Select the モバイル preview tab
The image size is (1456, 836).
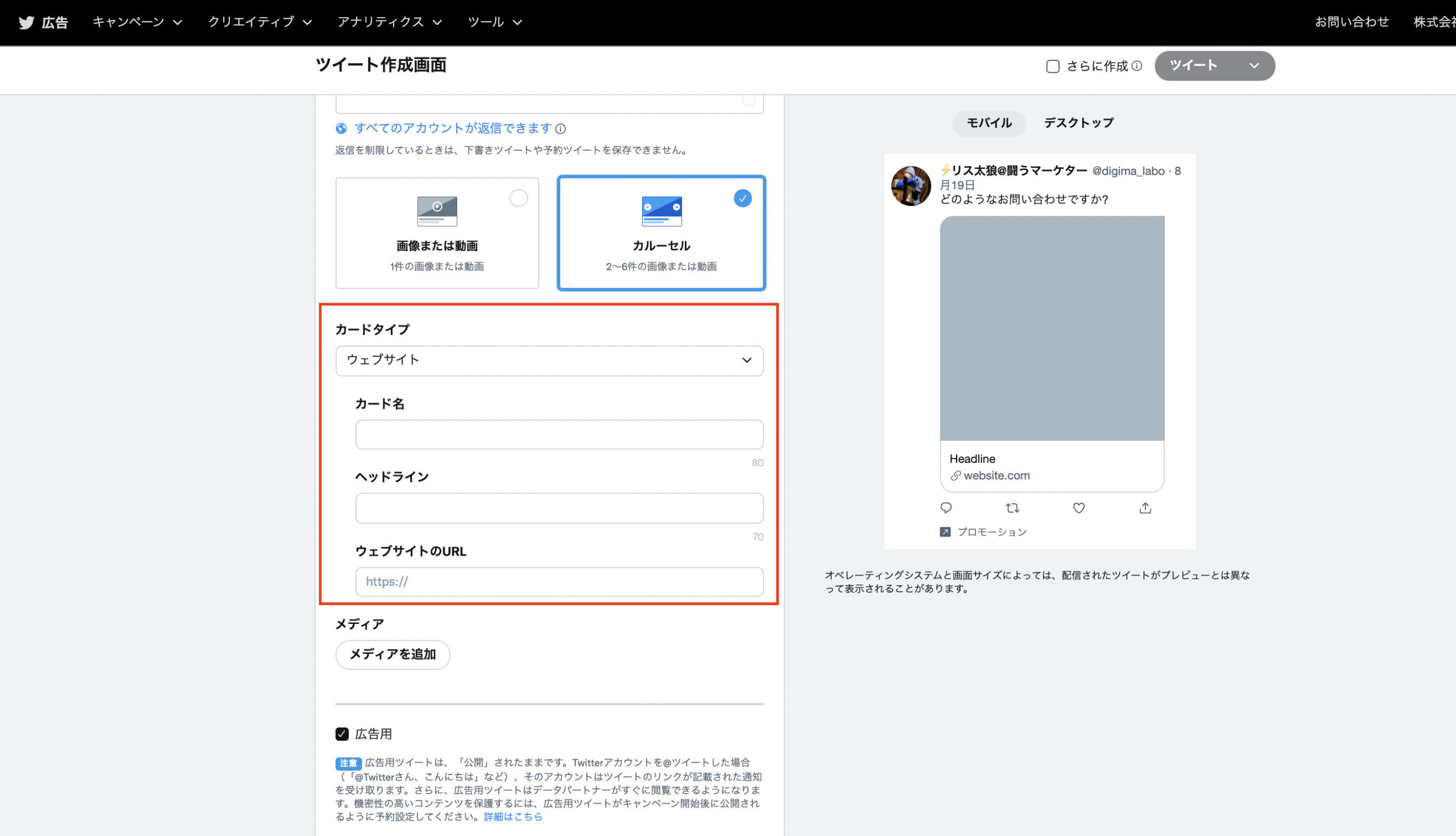tap(988, 123)
